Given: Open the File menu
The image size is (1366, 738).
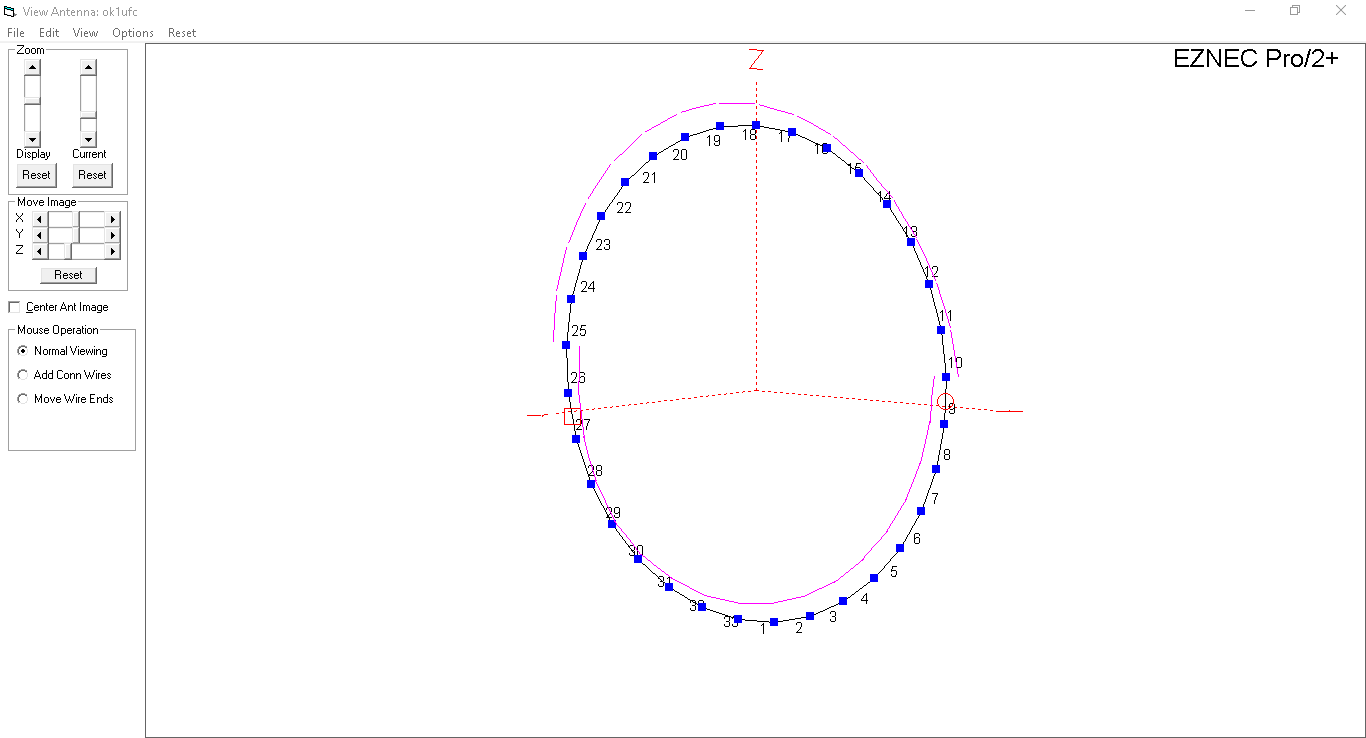Looking at the screenshot, I should click(x=15, y=33).
